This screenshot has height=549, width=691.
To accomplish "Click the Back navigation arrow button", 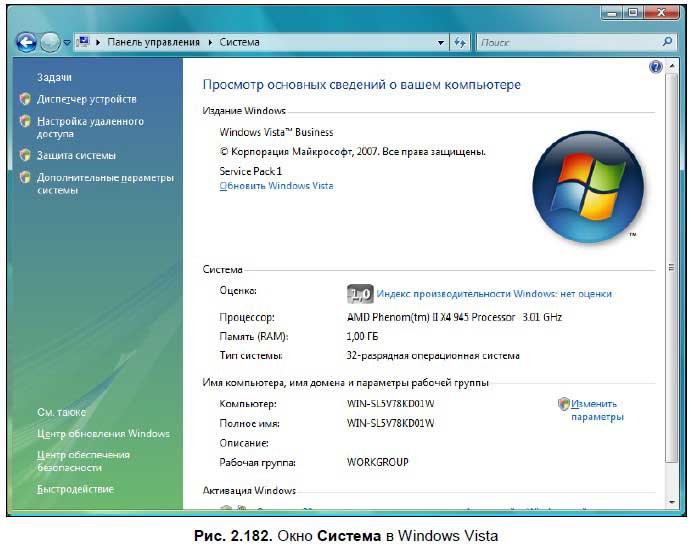I will tap(26, 43).
